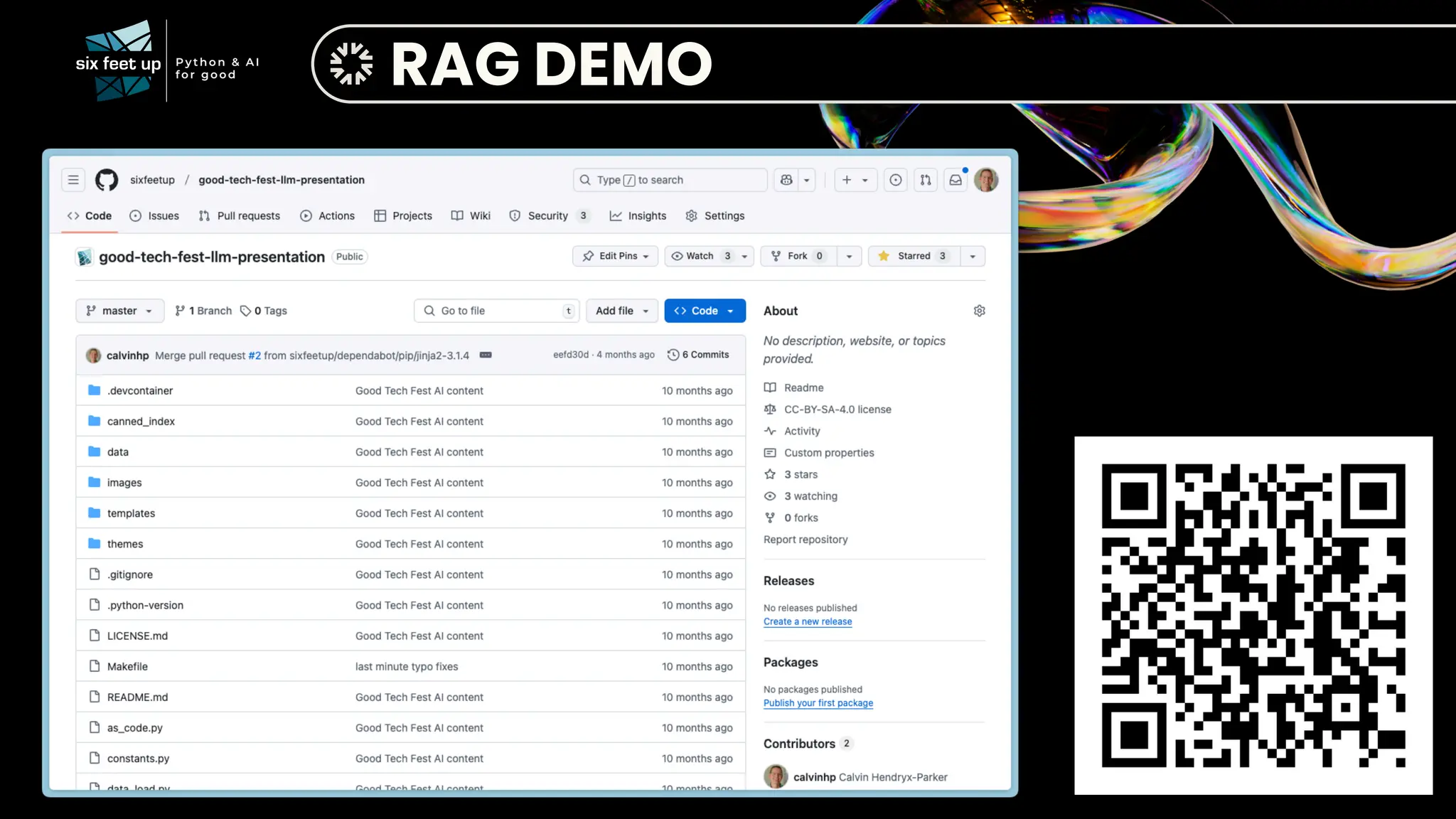Open the master branch selector

119,311
